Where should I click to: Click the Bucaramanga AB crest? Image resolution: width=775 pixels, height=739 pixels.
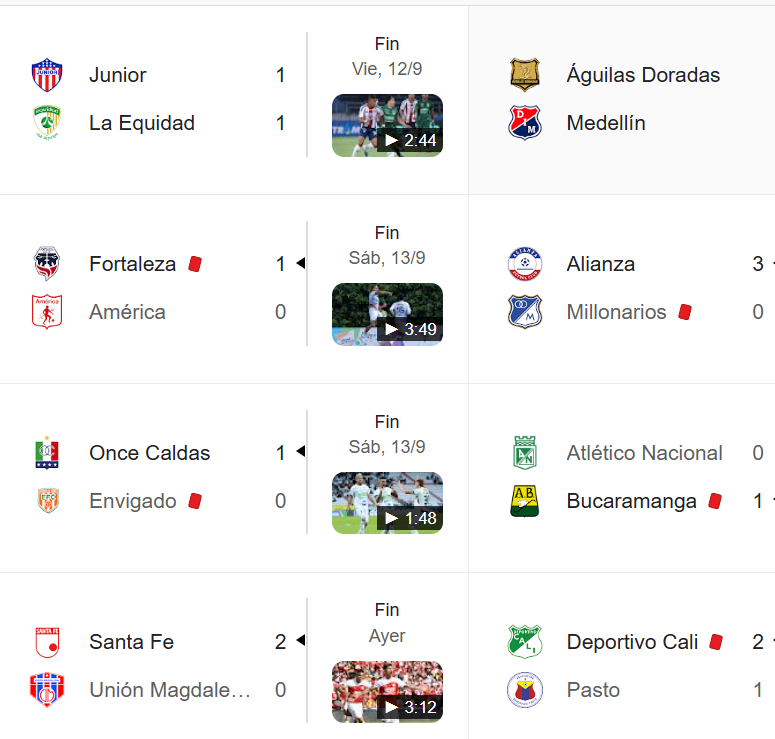click(x=525, y=501)
